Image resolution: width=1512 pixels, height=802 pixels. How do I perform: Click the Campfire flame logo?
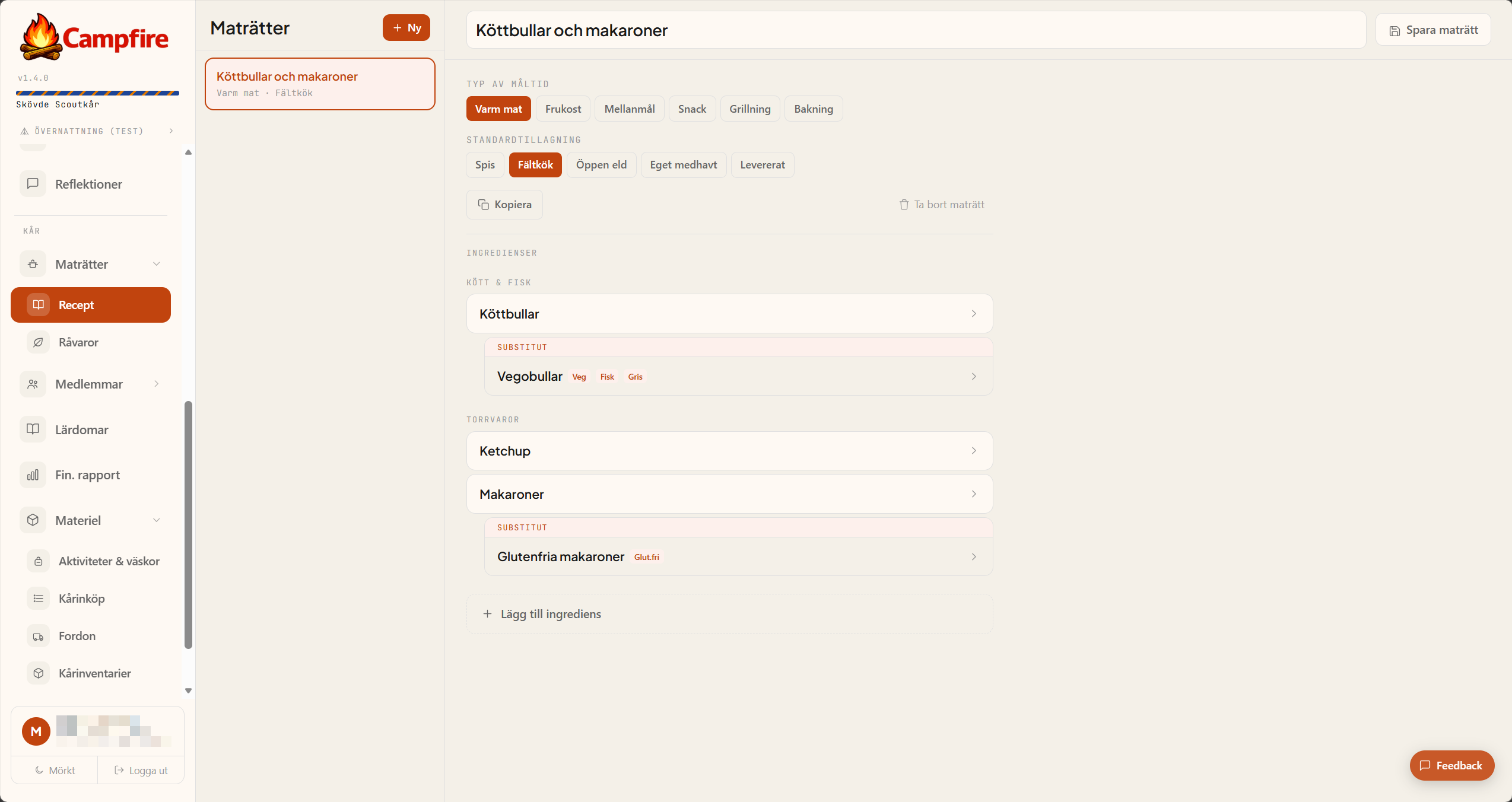[x=40, y=37]
